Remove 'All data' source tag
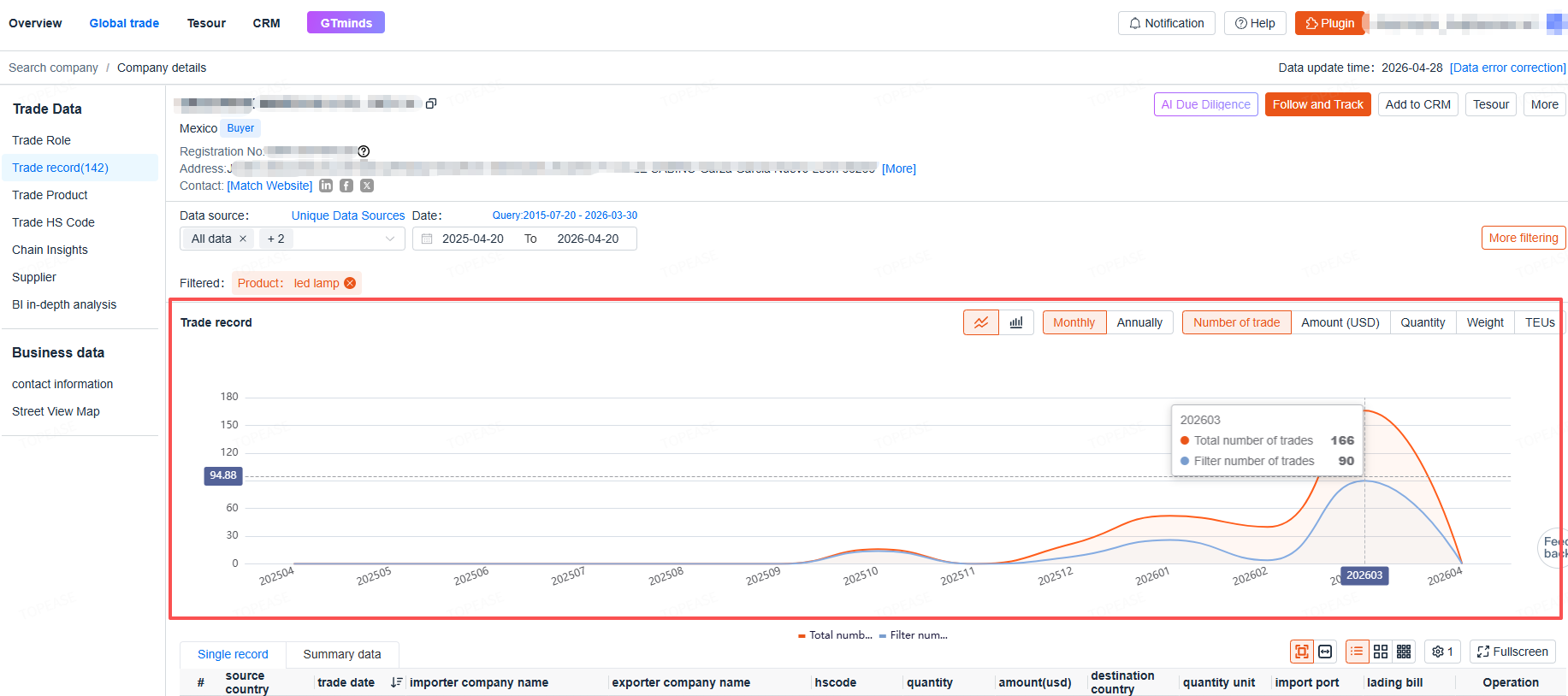The height and width of the screenshot is (696, 1568). [x=243, y=239]
